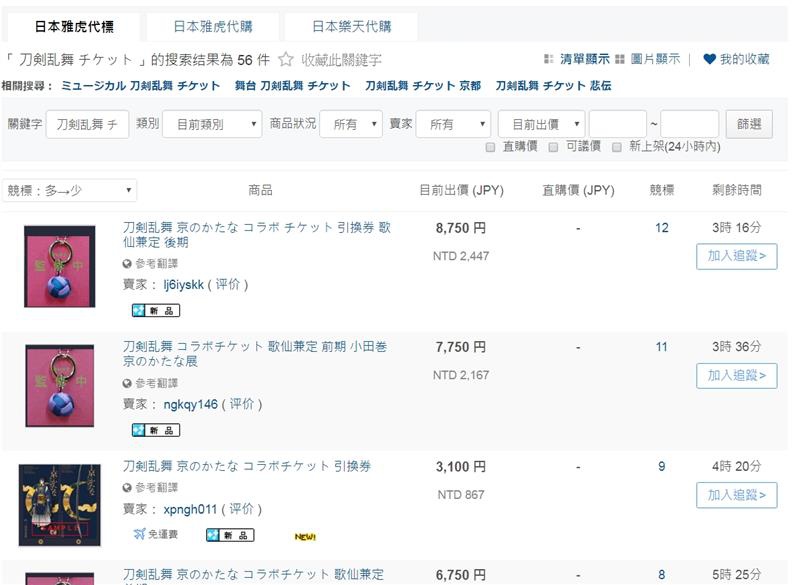View 评价 rating of seller lj6iyskk
The width and height of the screenshot is (800, 585).
[x=228, y=285]
